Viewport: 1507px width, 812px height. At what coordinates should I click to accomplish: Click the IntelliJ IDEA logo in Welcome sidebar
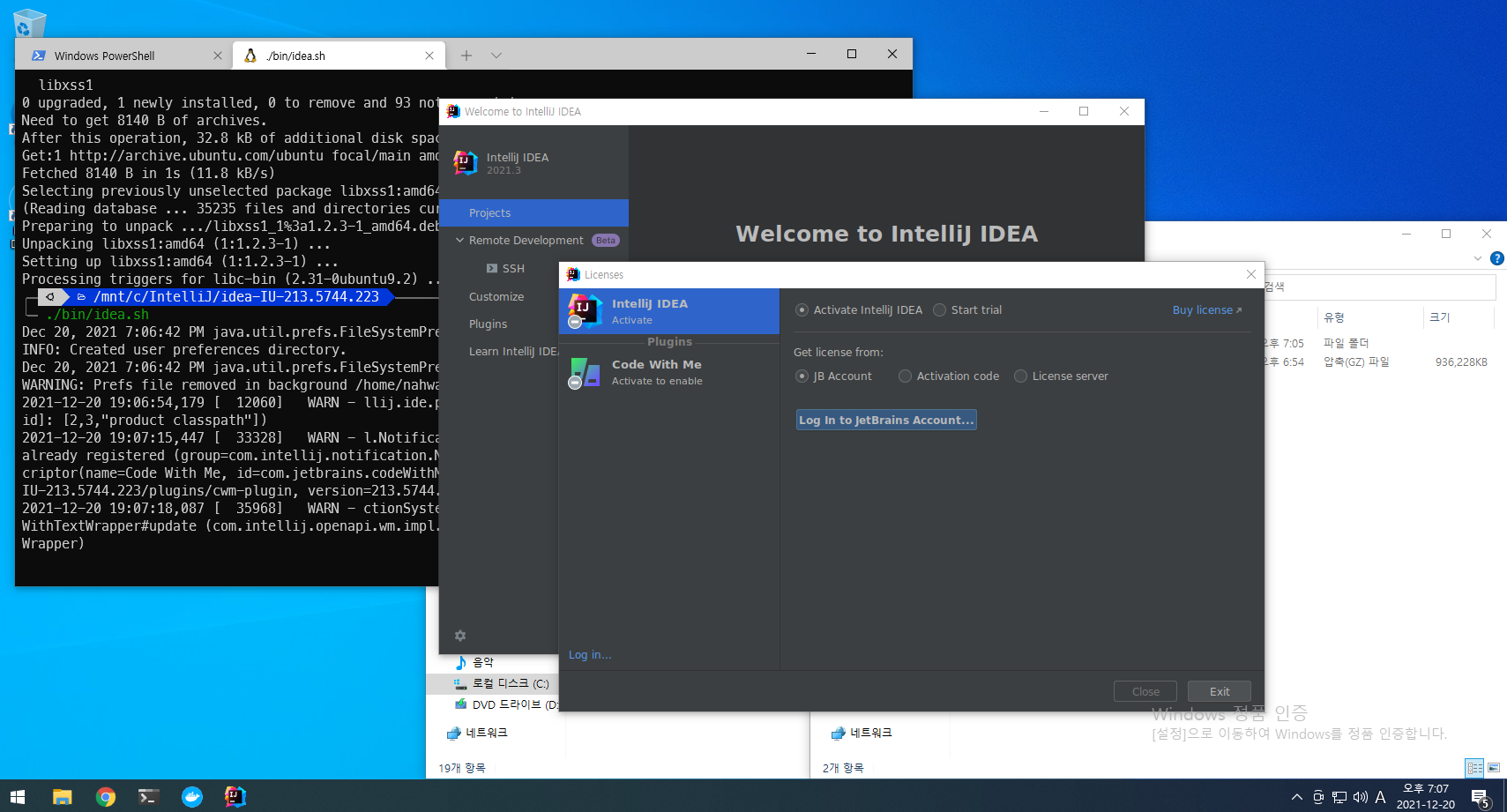point(465,162)
